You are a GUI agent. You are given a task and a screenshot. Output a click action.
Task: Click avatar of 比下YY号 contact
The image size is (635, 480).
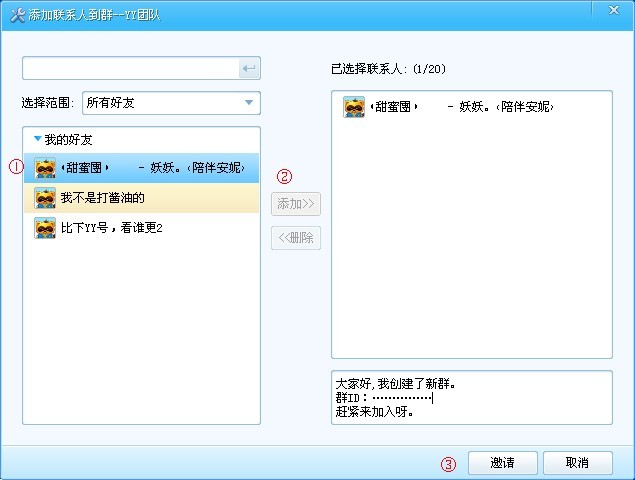click(45, 228)
